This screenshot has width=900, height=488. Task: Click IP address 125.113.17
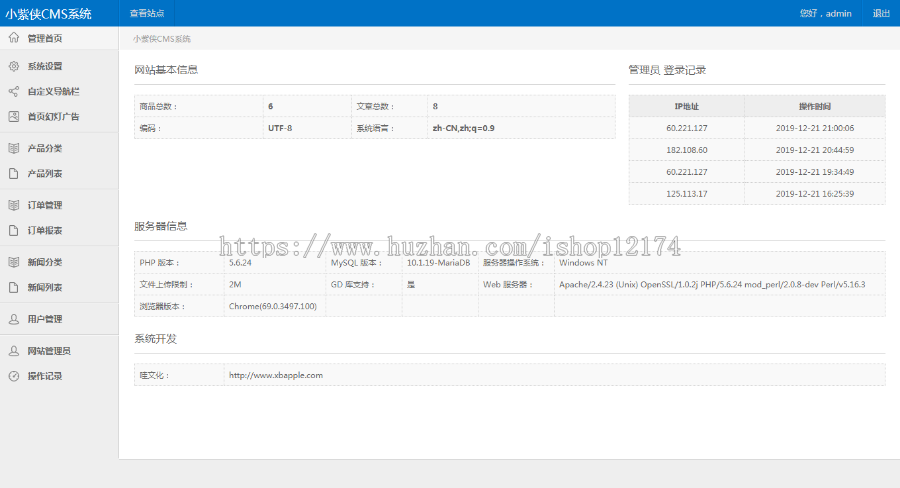686,193
